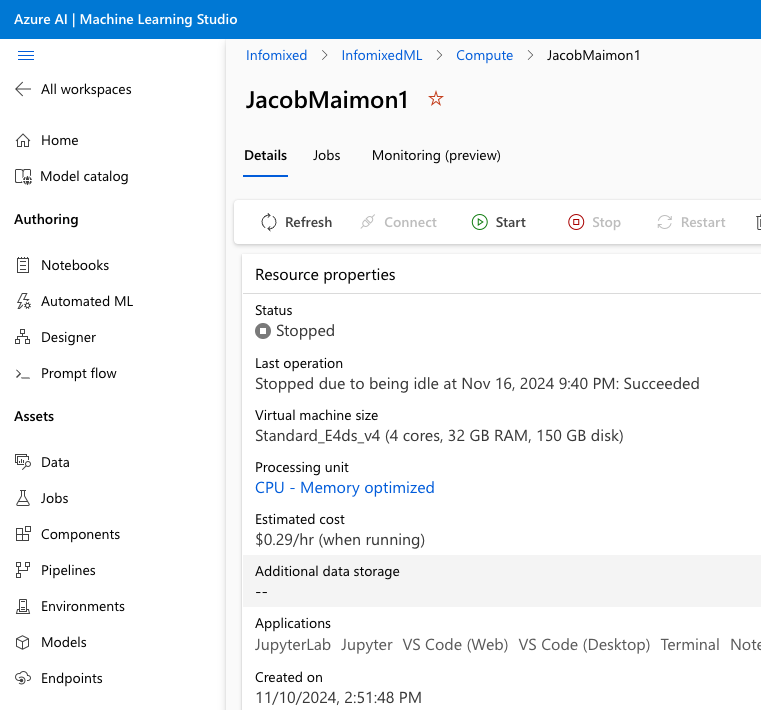761x710 pixels.
Task: Click the Refresh circular arrows icon
Action: click(269, 222)
